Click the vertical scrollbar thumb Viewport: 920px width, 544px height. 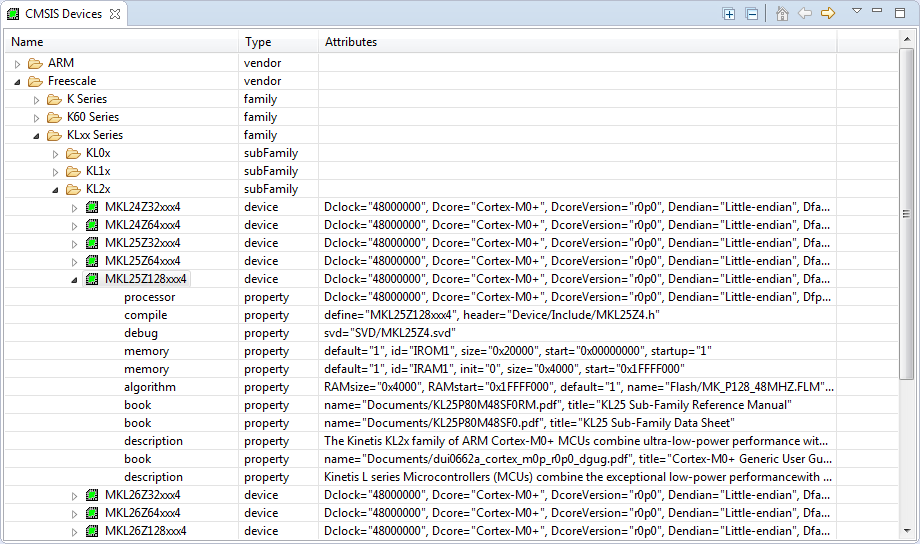coord(907,215)
